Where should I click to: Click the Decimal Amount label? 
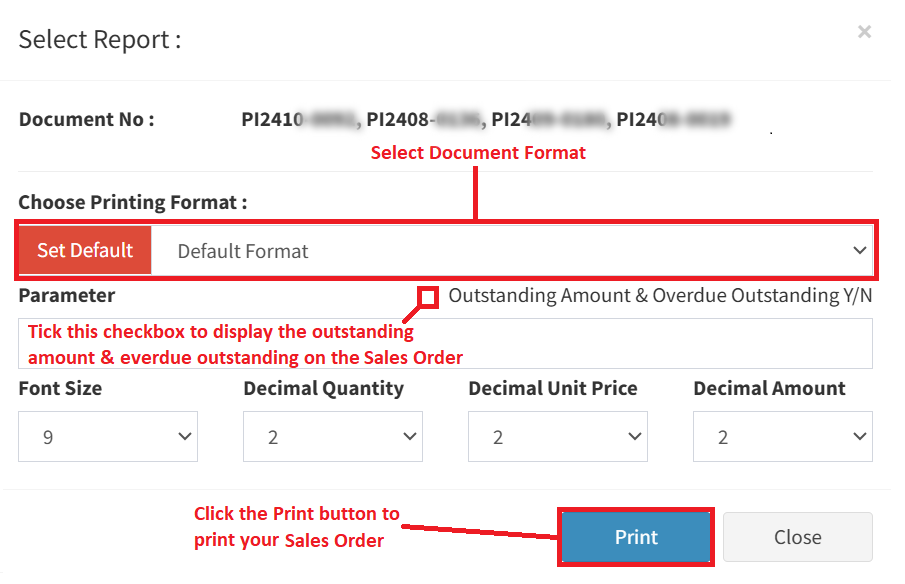pyautogui.click(x=770, y=388)
